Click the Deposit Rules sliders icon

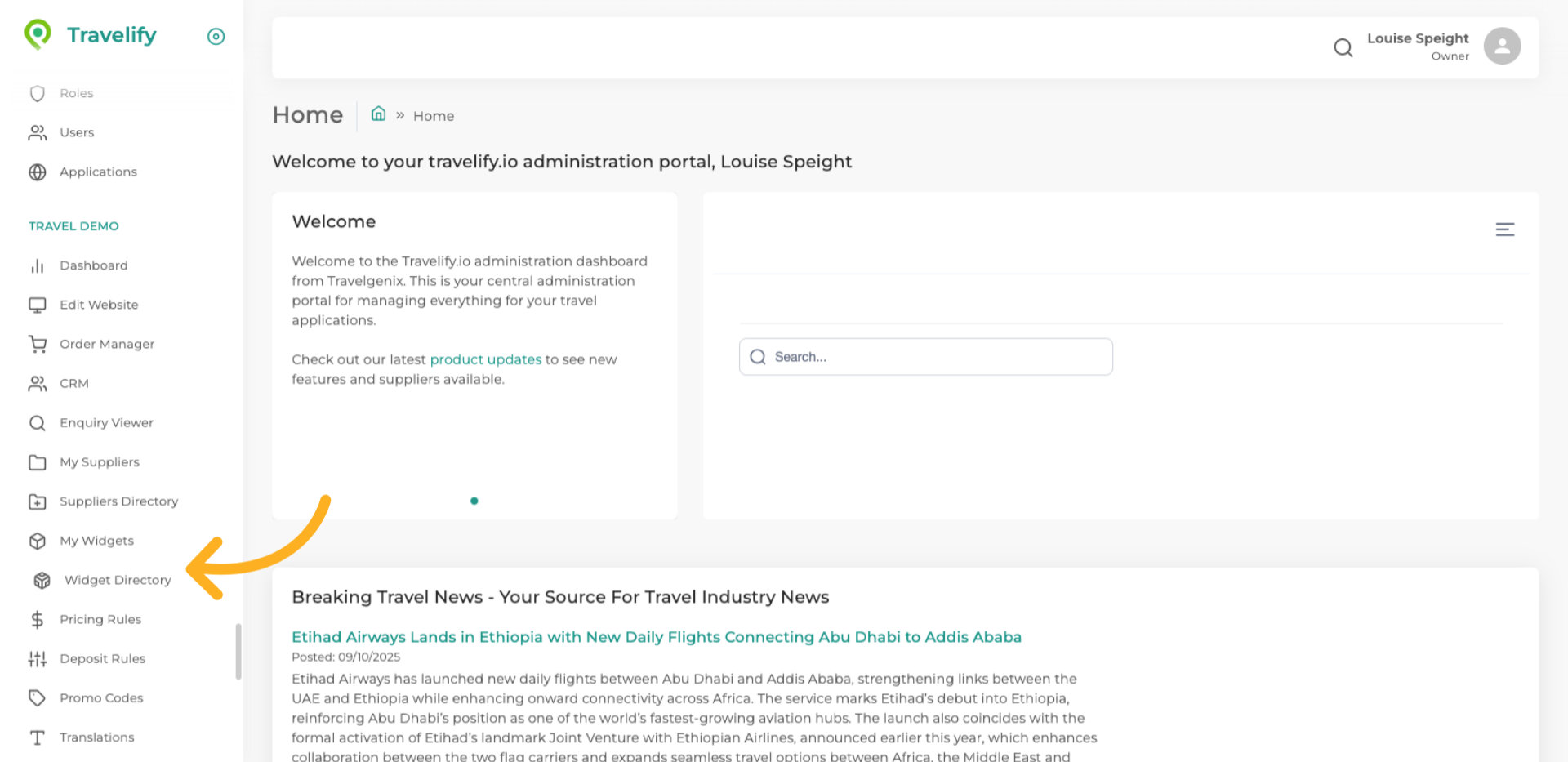tap(38, 659)
